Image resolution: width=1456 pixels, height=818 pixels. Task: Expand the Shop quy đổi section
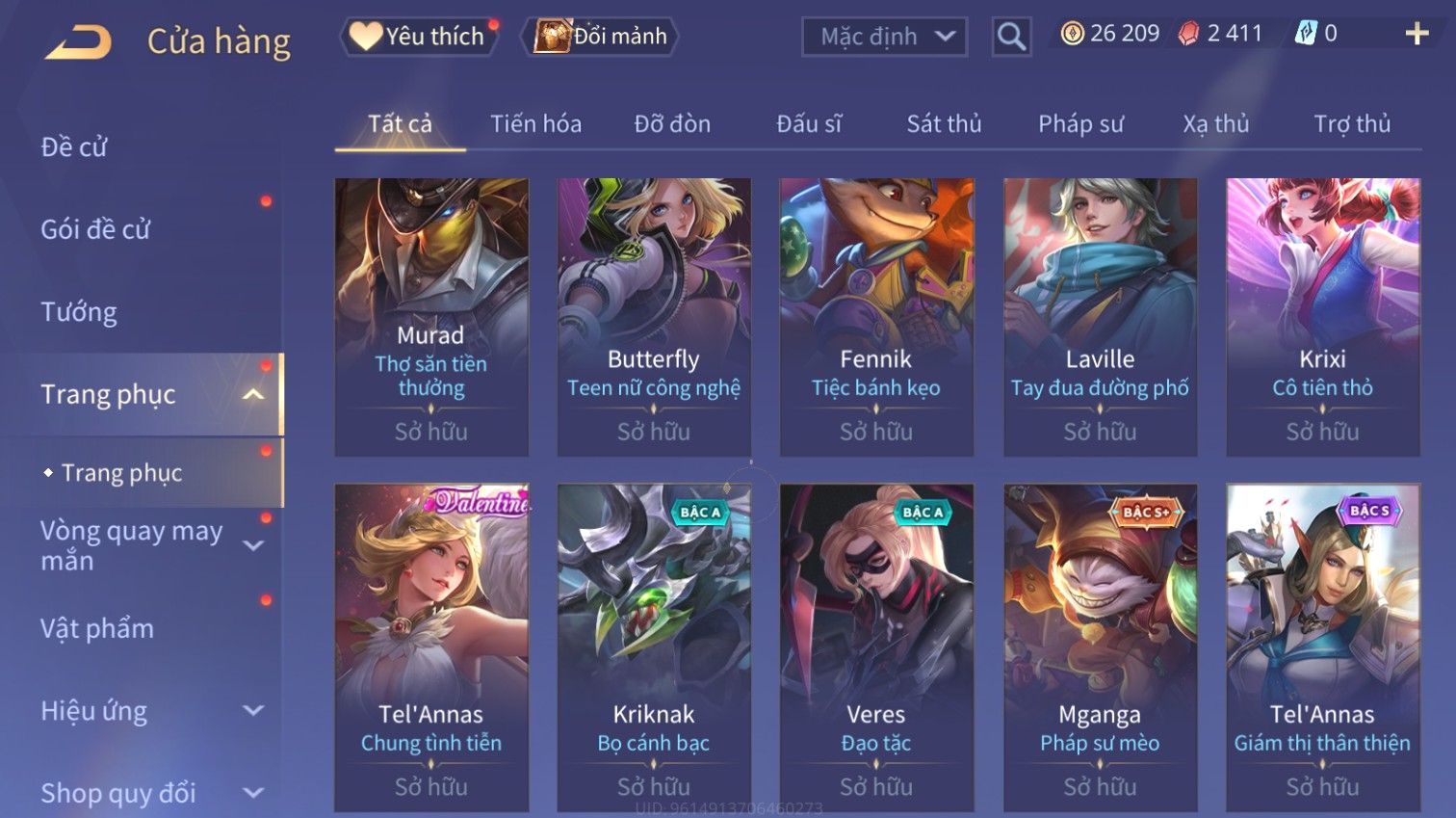253,793
